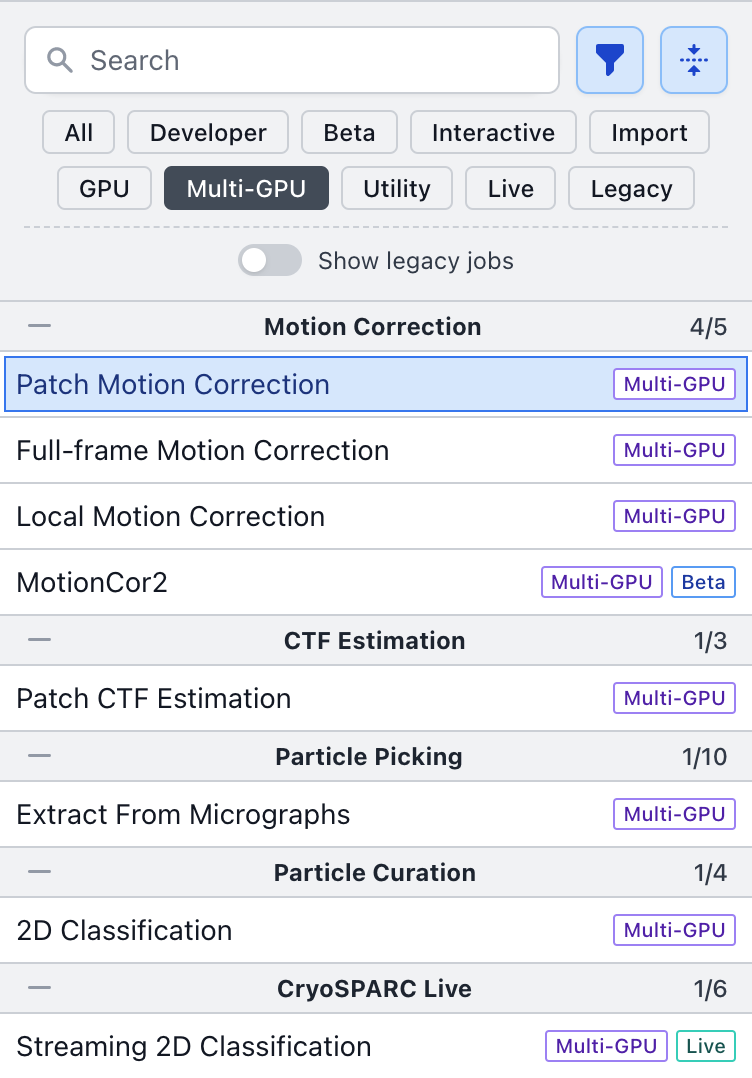Click the search magnifier icon
Image resolution: width=752 pixels, height=1078 pixels.
point(60,60)
